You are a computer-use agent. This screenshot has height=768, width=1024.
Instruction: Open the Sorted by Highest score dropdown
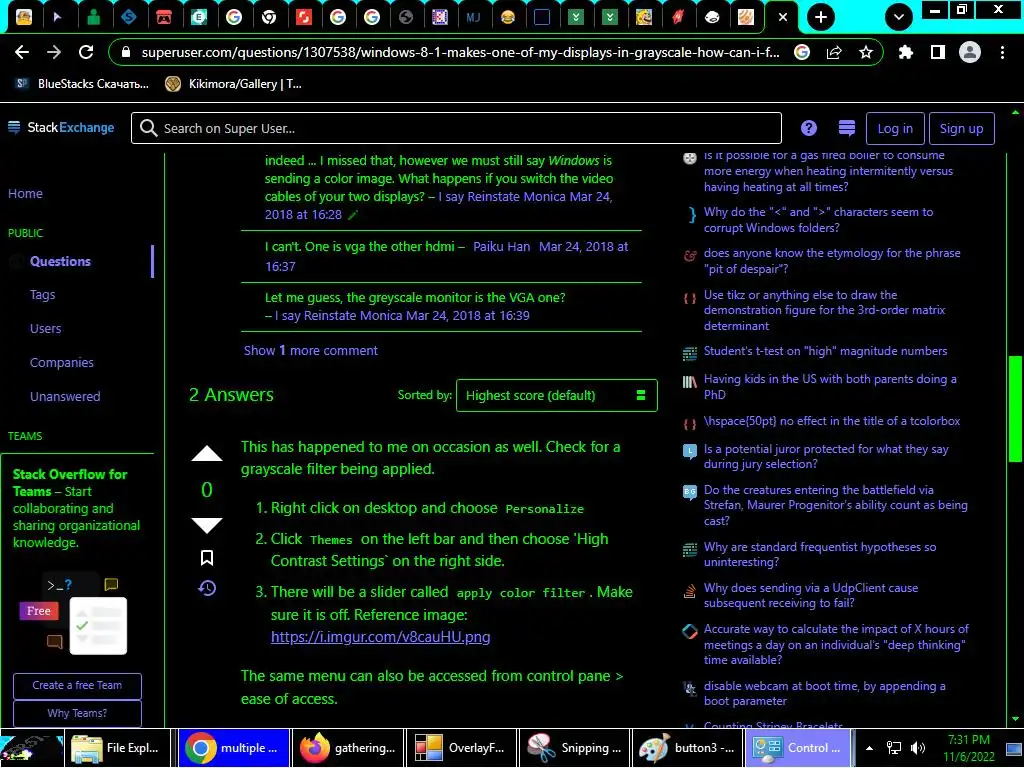(556, 395)
